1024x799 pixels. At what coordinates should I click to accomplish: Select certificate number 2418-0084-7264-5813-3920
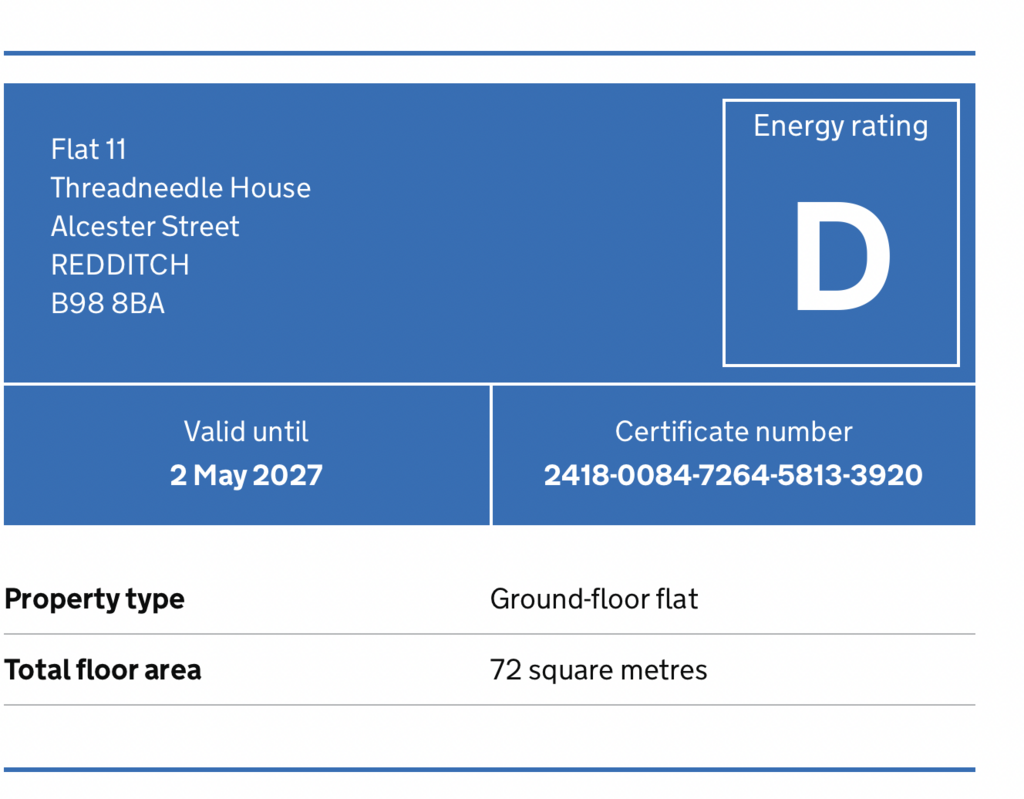click(733, 475)
